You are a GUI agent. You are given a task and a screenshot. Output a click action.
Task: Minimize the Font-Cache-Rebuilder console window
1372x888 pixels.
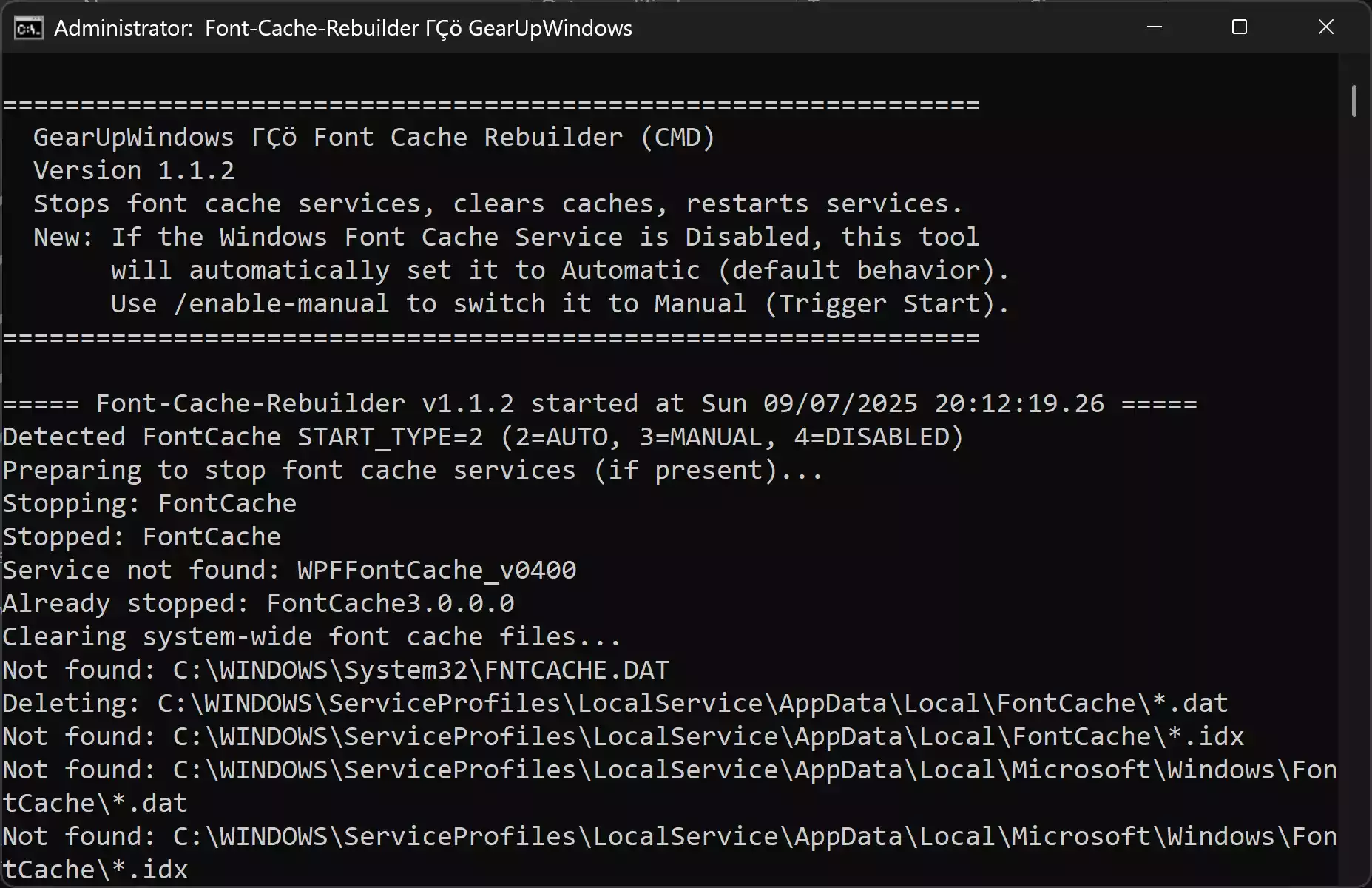[1154, 27]
